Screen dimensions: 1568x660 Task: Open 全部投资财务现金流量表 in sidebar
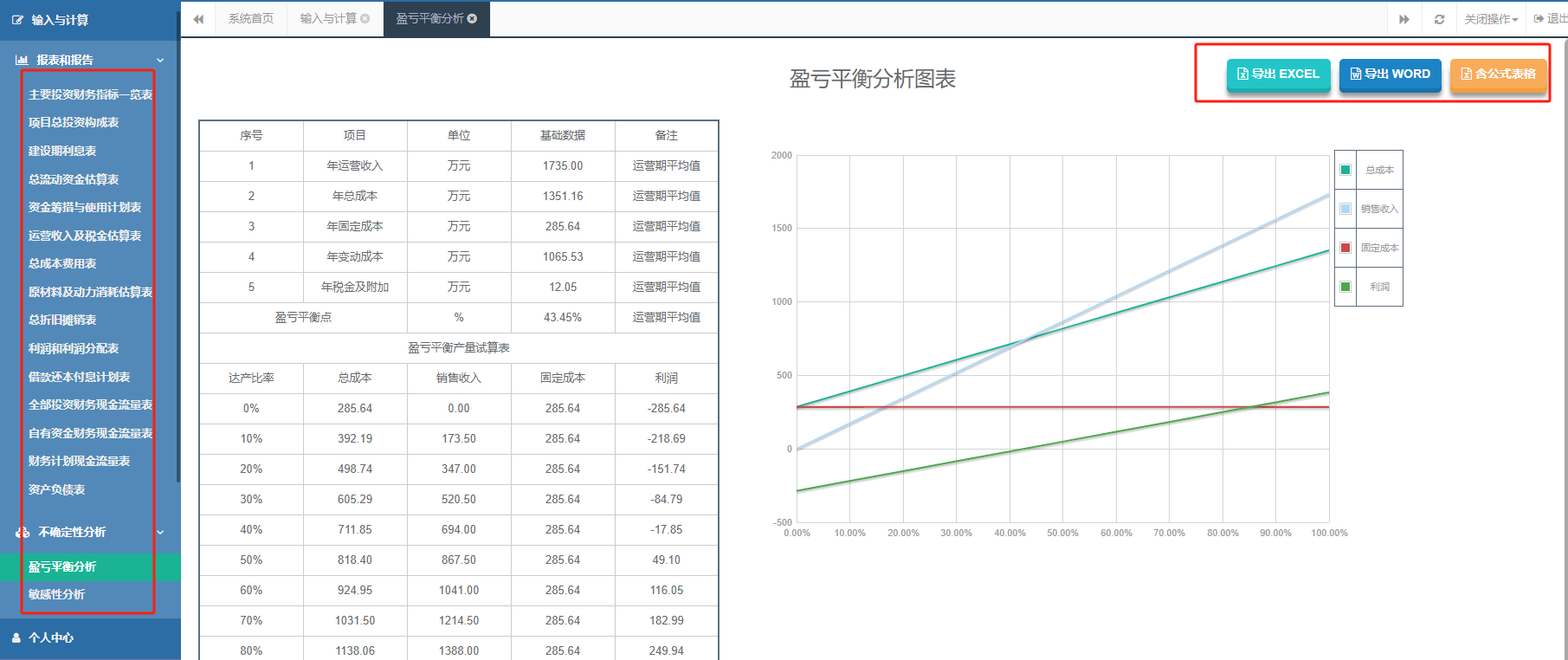pyautogui.click(x=90, y=405)
